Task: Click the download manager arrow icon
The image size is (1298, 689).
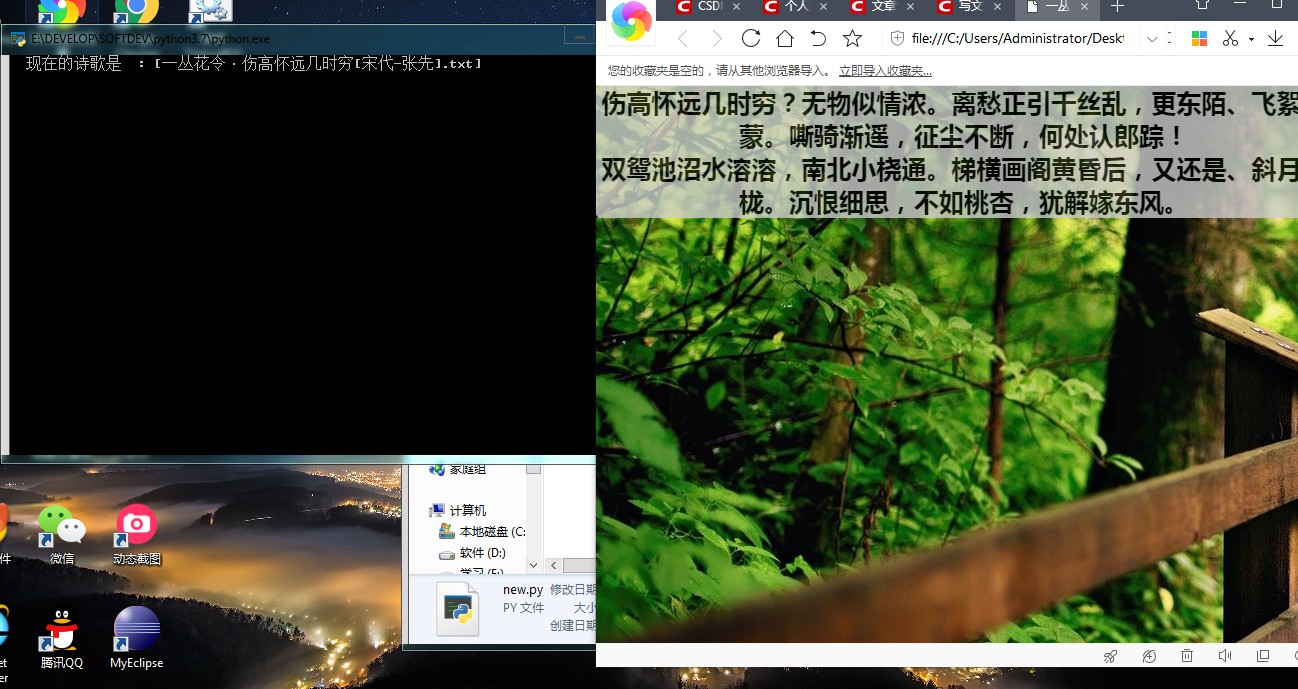Action: [1275, 38]
